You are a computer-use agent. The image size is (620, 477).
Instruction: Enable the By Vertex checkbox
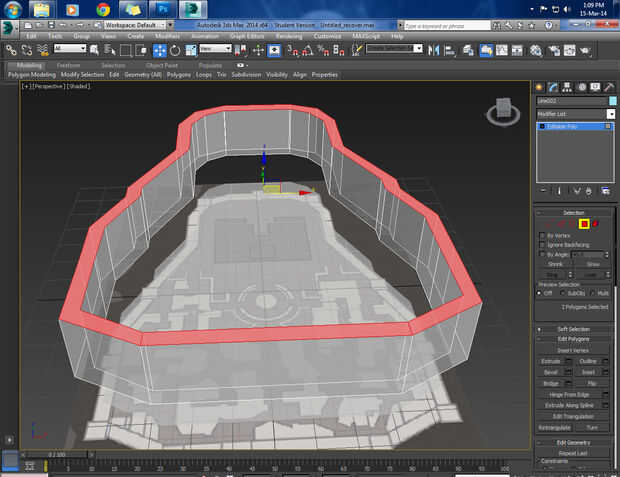(543, 236)
